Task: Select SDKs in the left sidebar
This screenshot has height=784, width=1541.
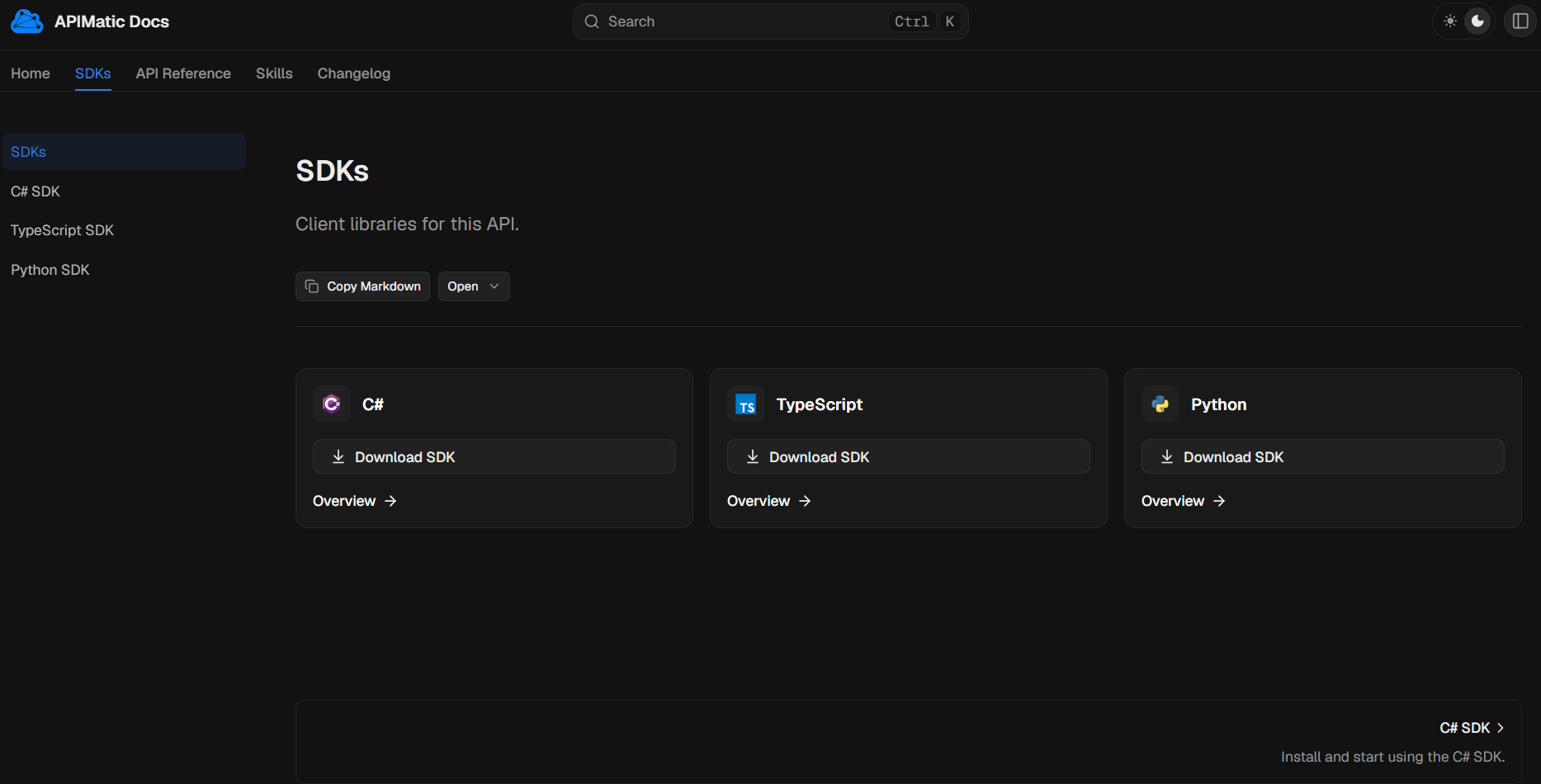Action: [125, 152]
